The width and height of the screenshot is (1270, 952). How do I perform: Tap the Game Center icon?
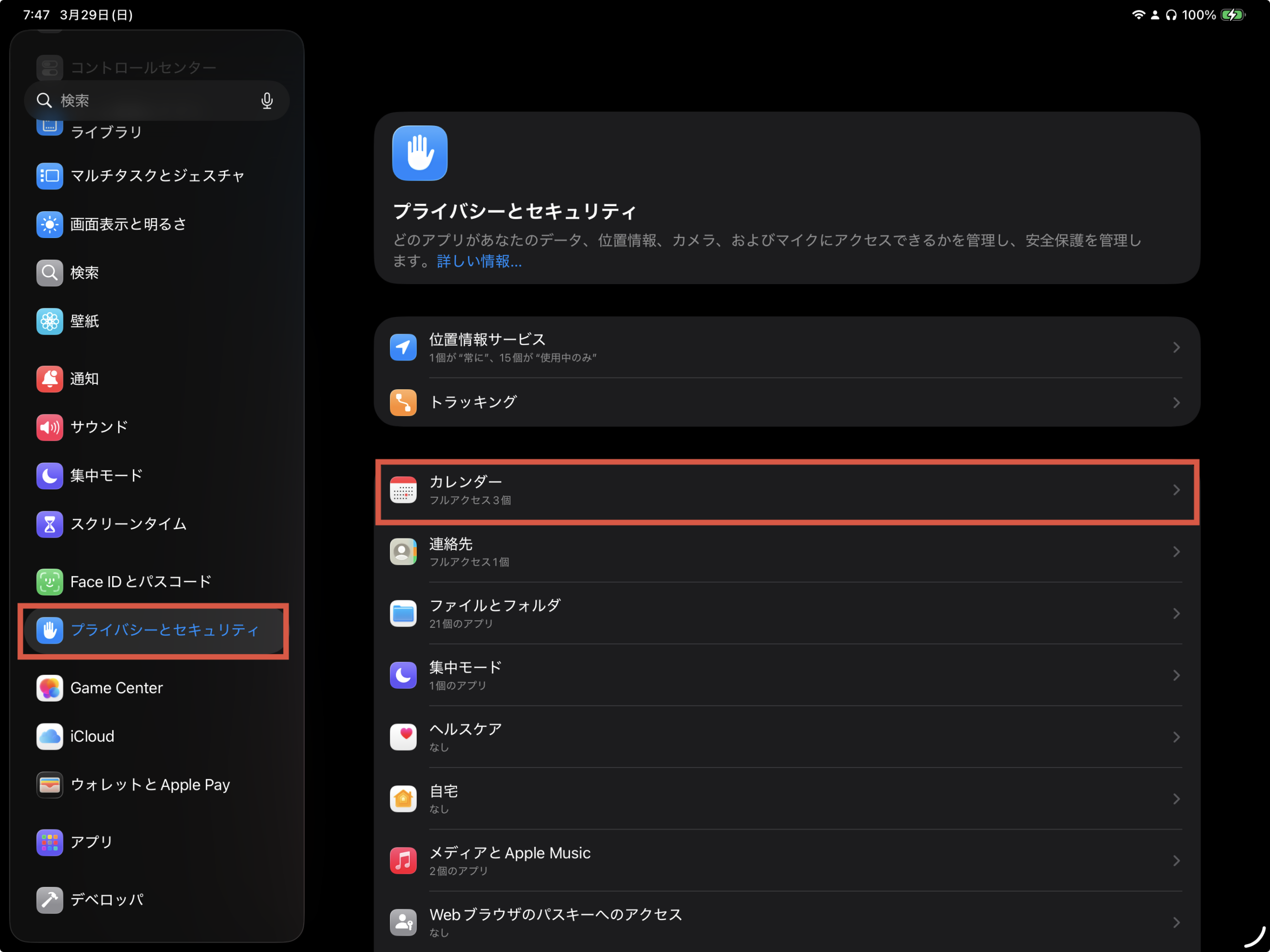point(50,688)
